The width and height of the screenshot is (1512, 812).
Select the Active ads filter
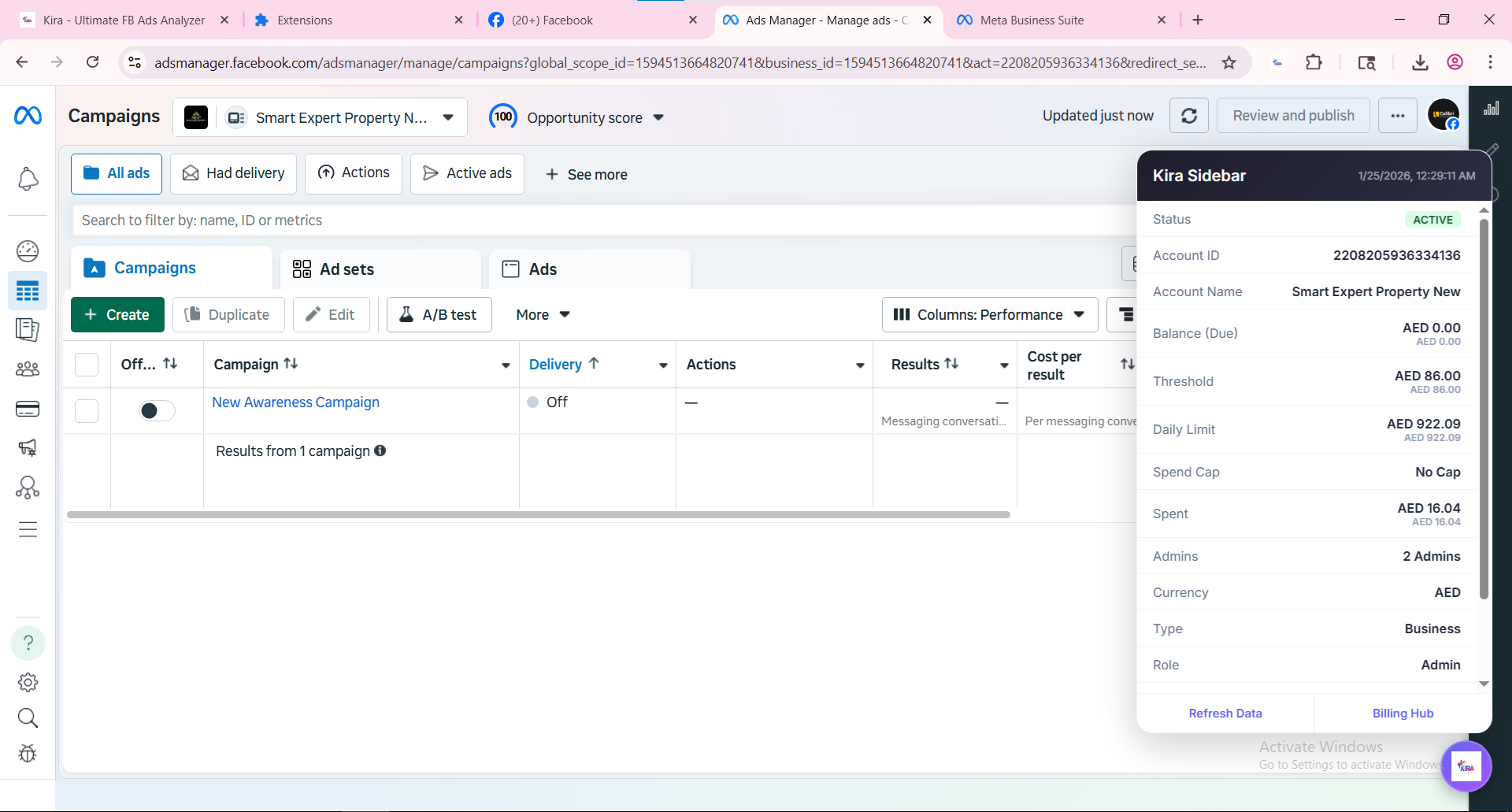(467, 173)
